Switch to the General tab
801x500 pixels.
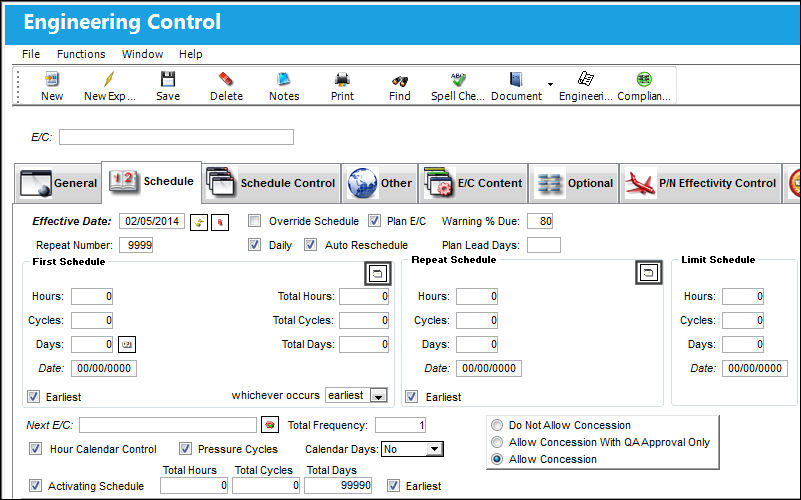58,183
